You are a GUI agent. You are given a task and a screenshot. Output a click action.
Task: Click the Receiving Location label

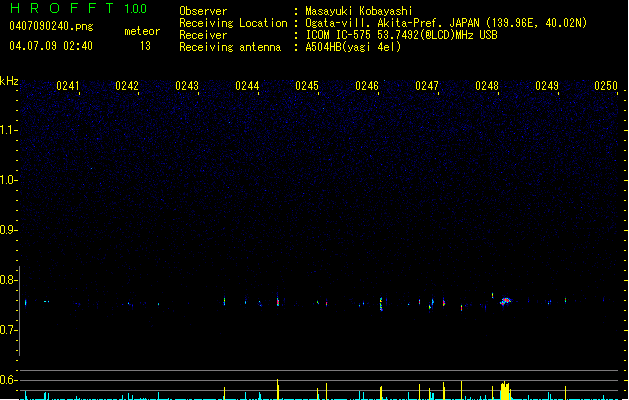click(233, 23)
